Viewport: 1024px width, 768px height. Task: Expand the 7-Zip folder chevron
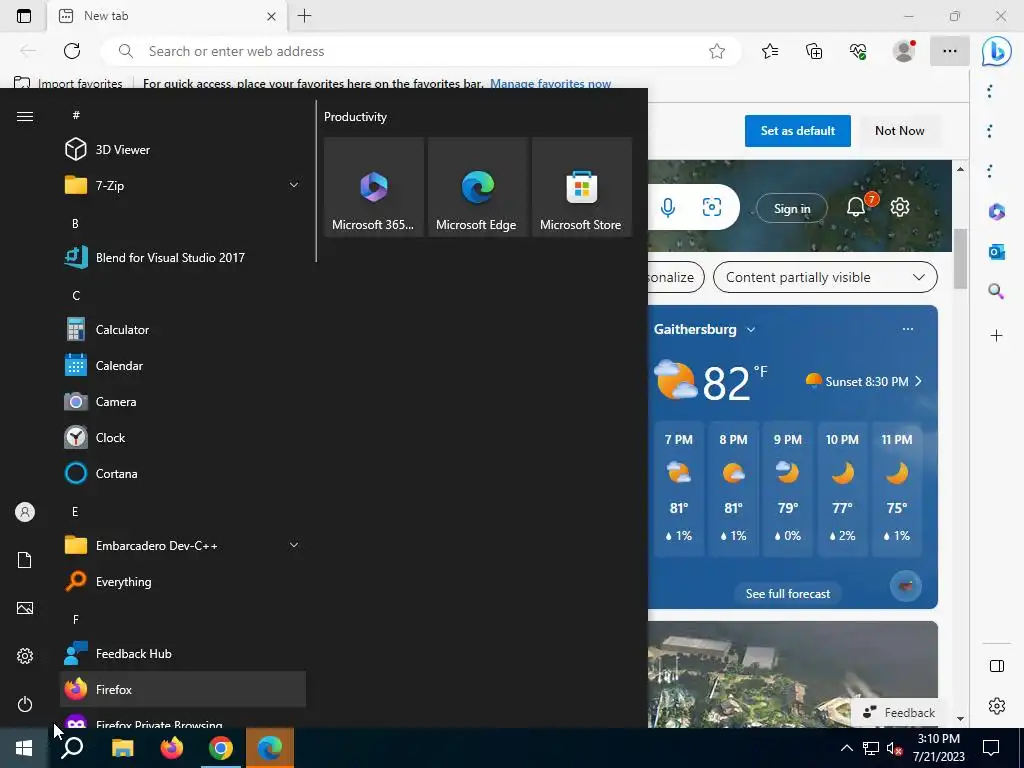(x=294, y=185)
